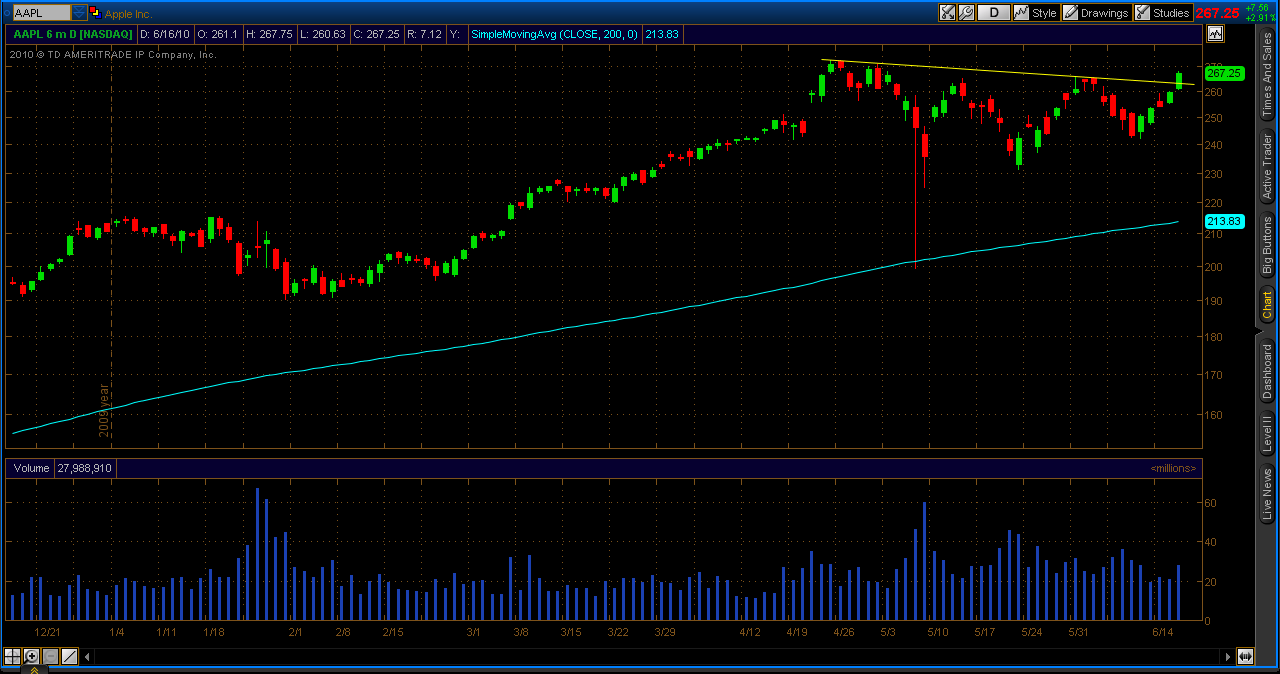Open the Level II side tab
This screenshot has height=674, width=1280.
[x=1267, y=434]
